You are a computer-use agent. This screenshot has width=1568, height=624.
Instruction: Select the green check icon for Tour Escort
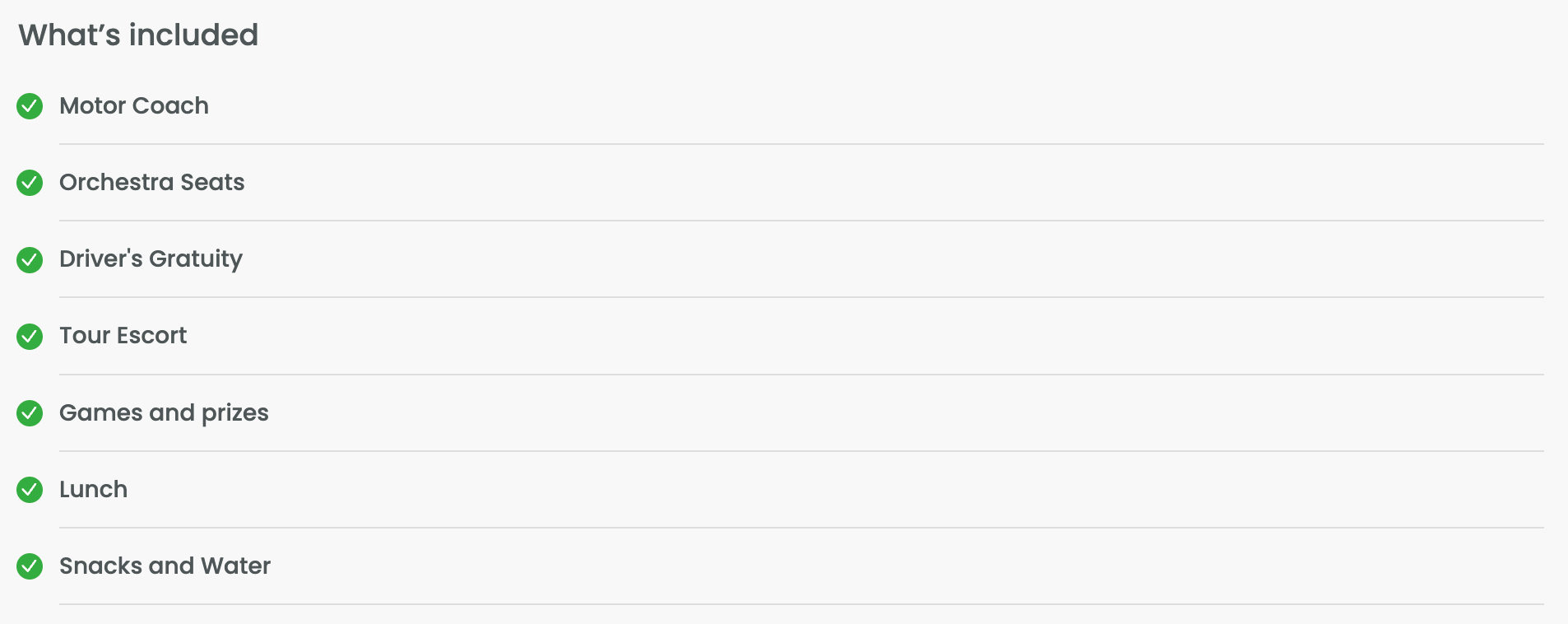[x=30, y=336]
